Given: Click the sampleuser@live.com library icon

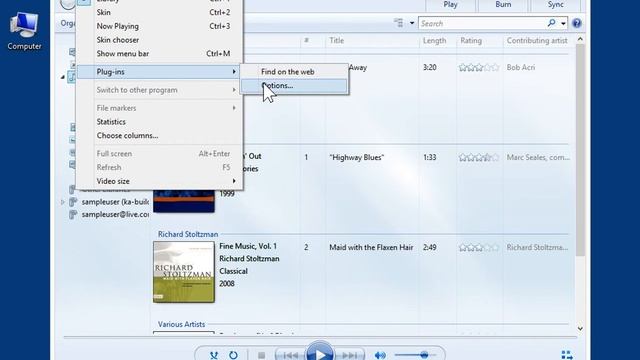Looking at the screenshot, I should (73, 214).
